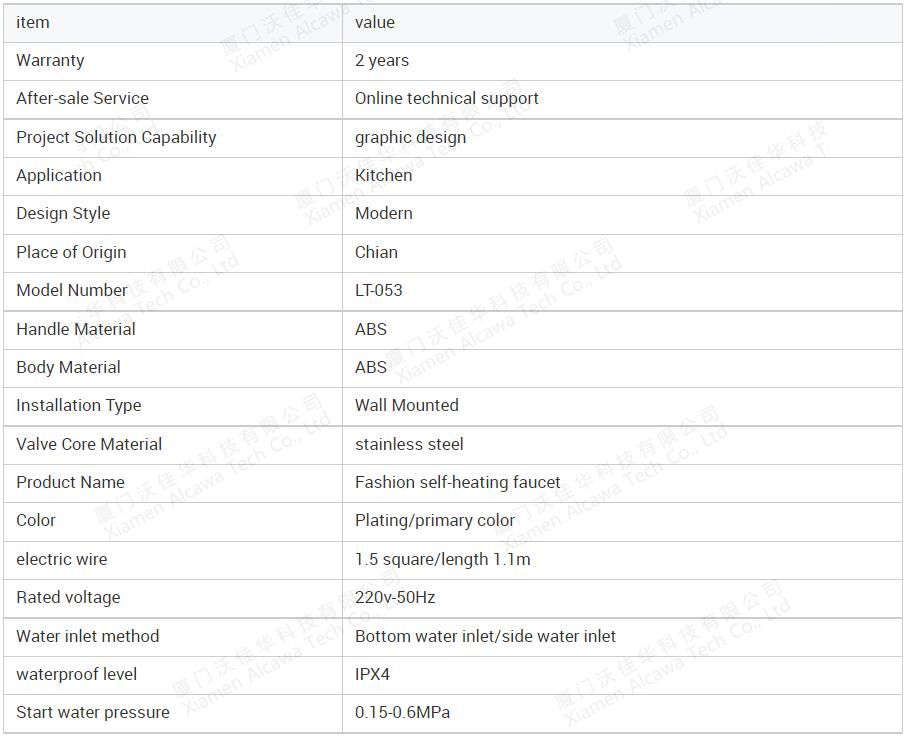The height and width of the screenshot is (737, 906).
Task: Select the '0.15-0.6MPa' water pressure value
Action: click(x=402, y=713)
